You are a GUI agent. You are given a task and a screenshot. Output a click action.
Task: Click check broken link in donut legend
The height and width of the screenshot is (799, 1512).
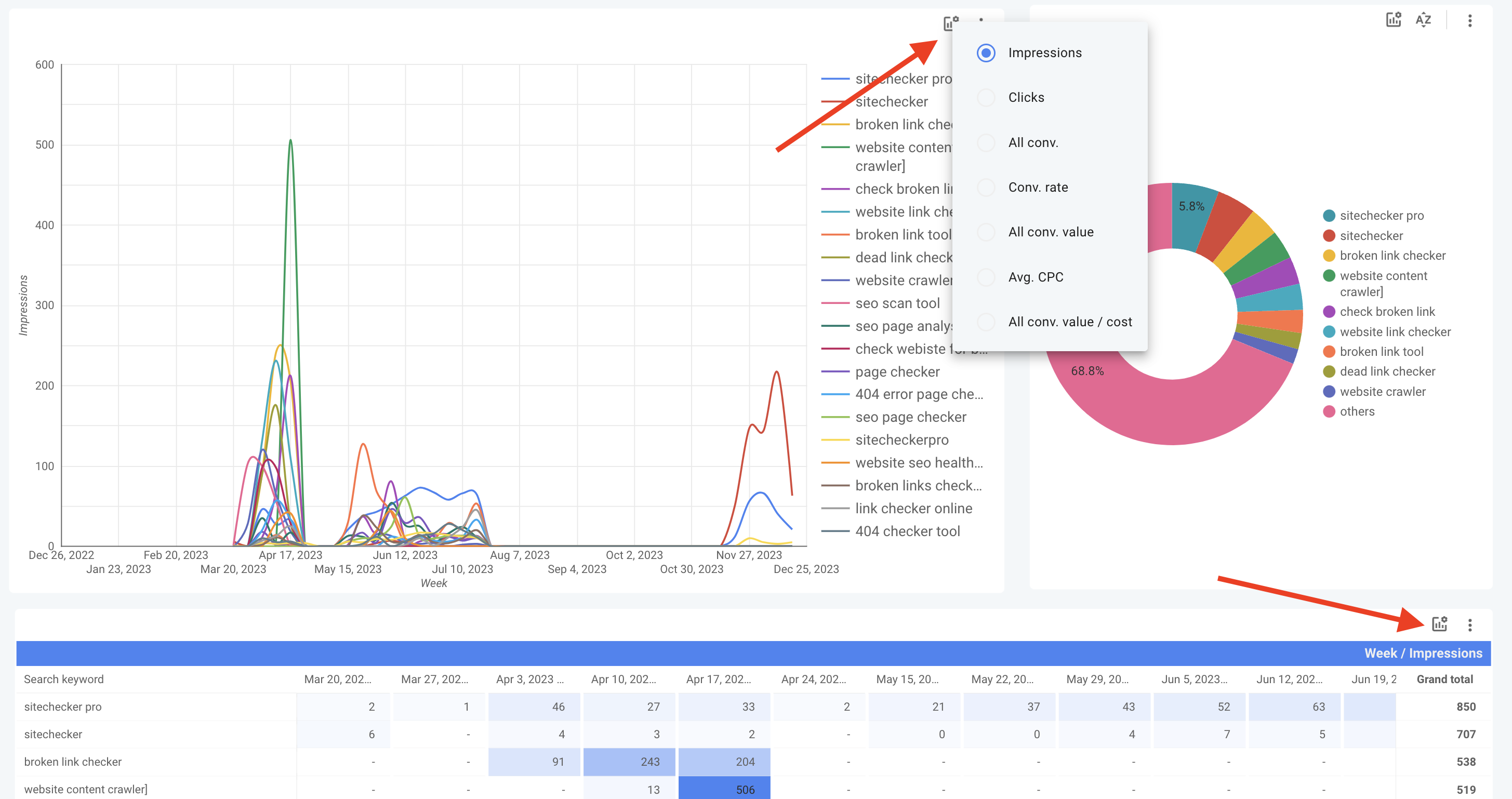pyautogui.click(x=1387, y=312)
